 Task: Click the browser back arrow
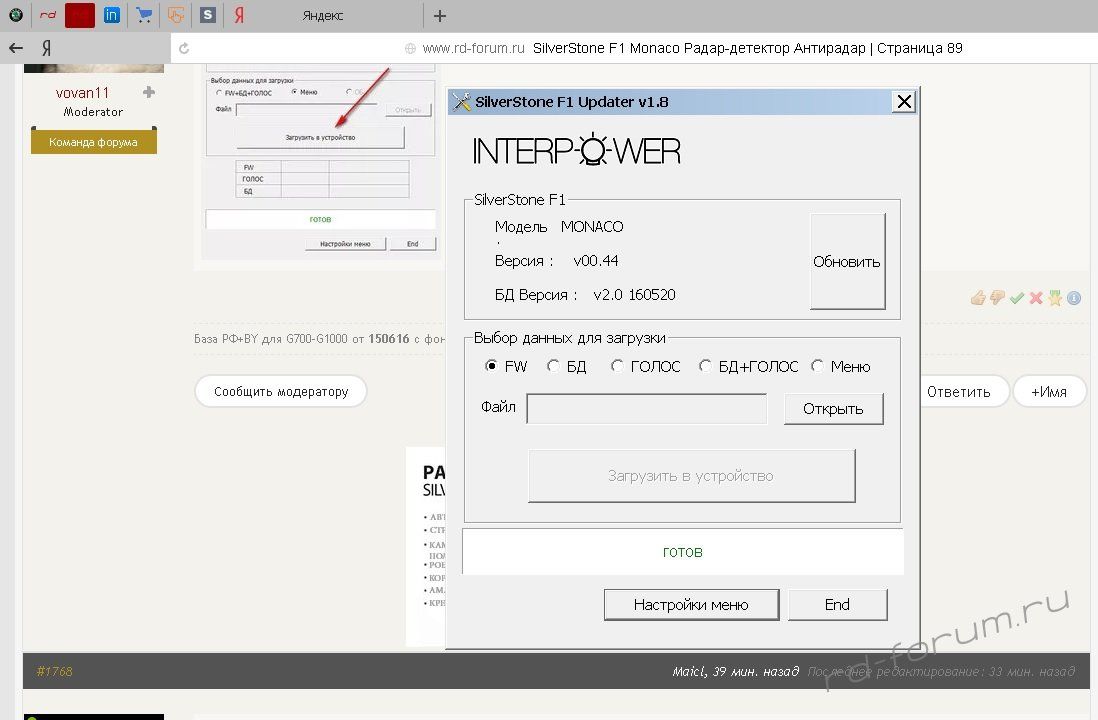click(x=16, y=48)
